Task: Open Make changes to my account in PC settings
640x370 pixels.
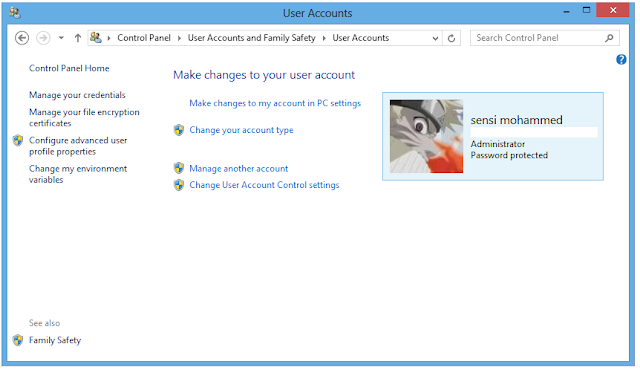Action: (275, 103)
